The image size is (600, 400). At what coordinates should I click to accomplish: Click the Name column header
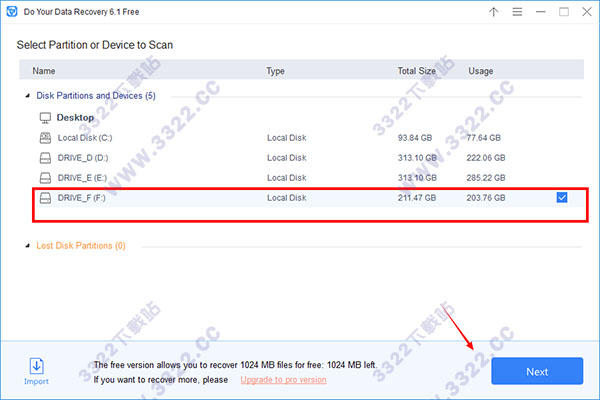44,71
